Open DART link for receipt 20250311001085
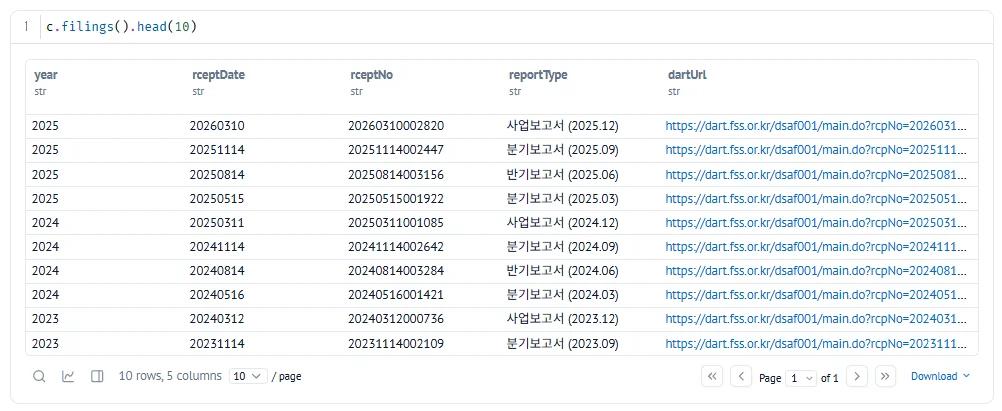Screen dimensions: 1002x411 [816, 223]
